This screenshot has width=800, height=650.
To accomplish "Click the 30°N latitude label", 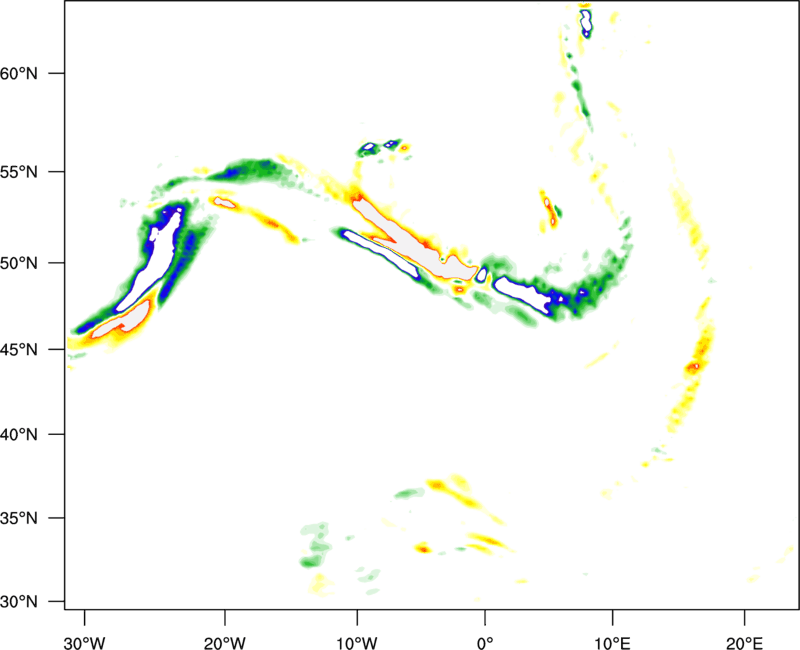I will (19, 602).
